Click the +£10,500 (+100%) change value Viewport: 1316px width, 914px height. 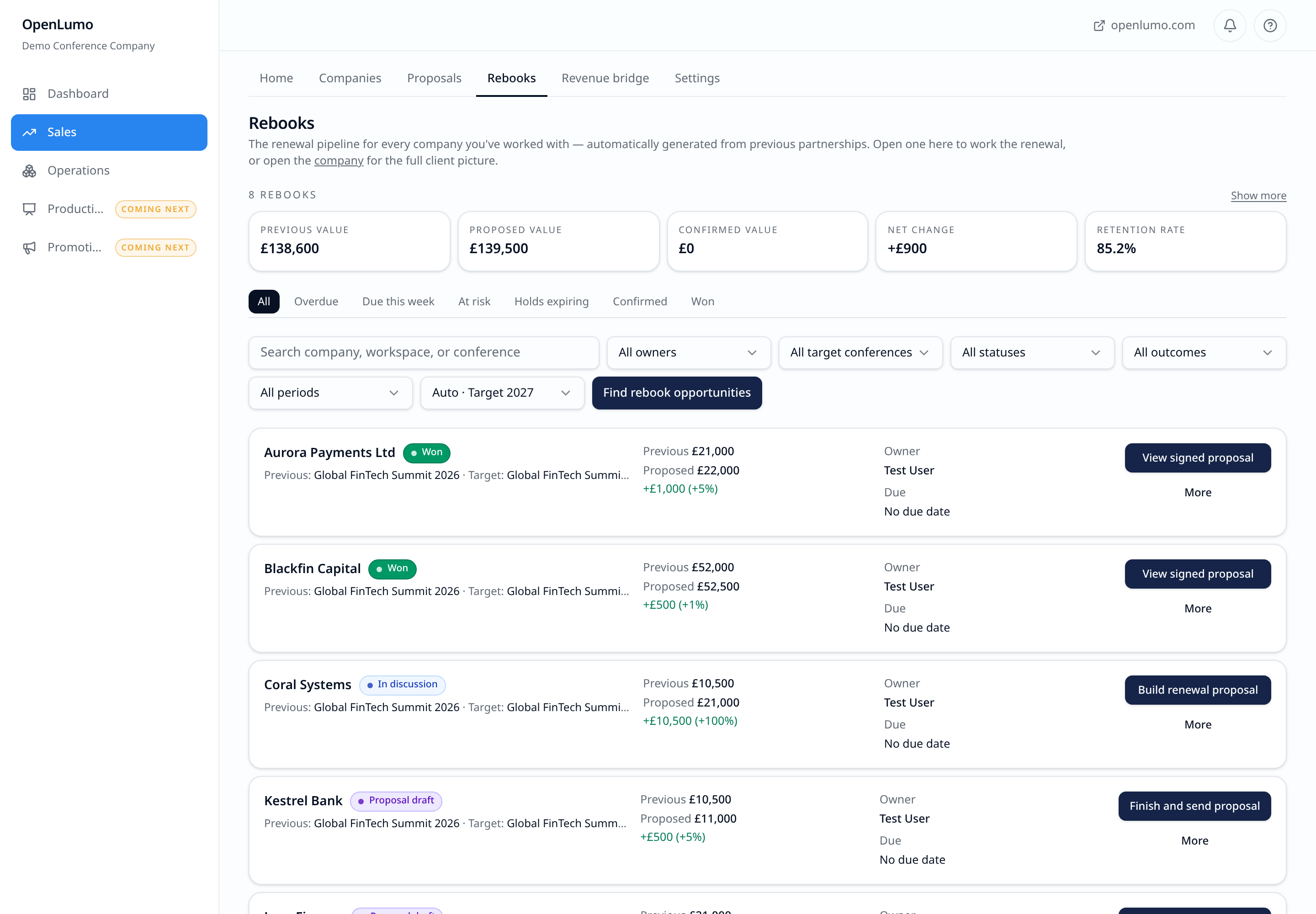point(690,722)
